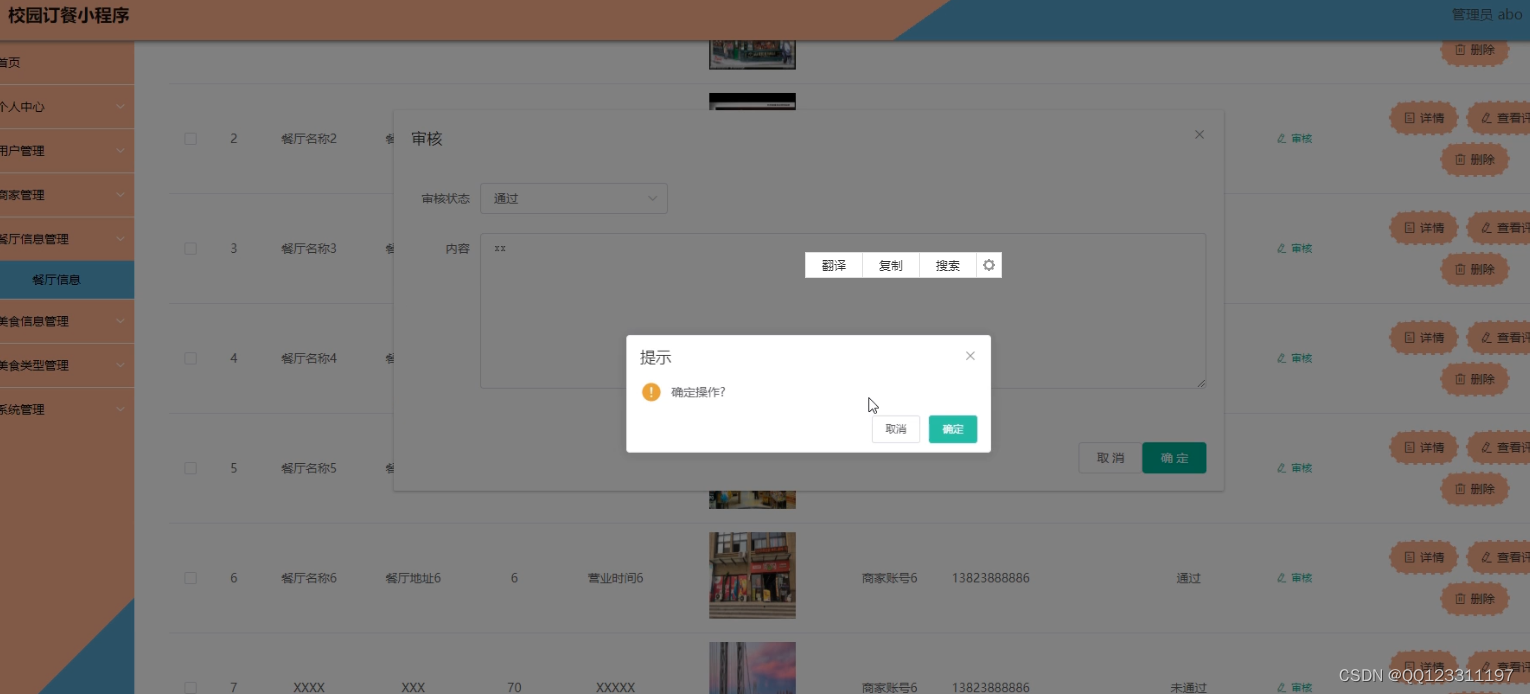The height and width of the screenshot is (694, 1530).
Task: Tick the checkbox for row 4
Action: pos(190,358)
